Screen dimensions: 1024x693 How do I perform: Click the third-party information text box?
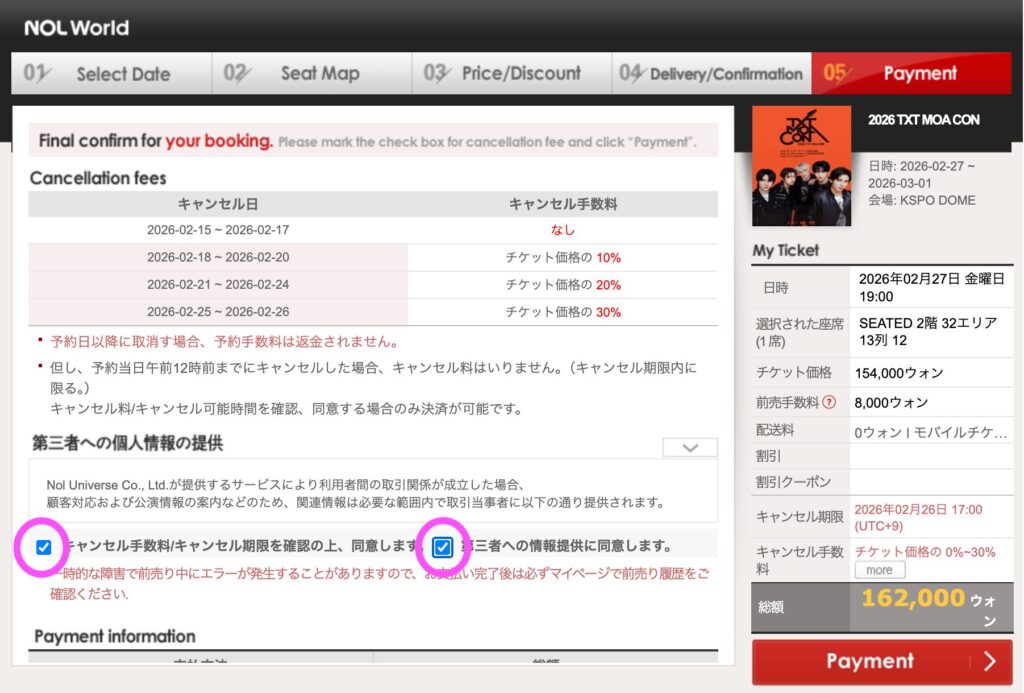373,492
